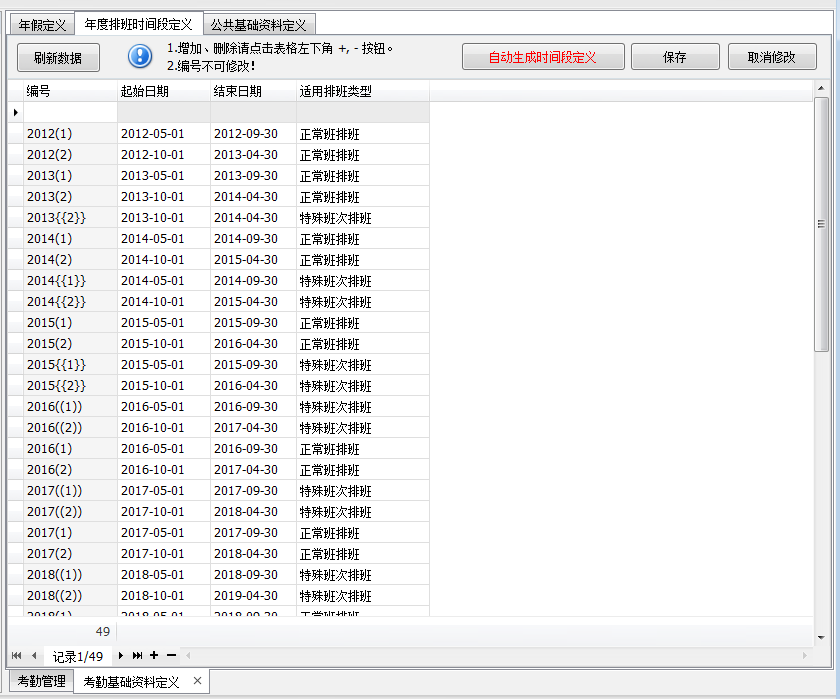Screen dimensions: 840x699
Task: Click 正常班排班 in row 2016(1)
Action: pyautogui.click(x=362, y=448)
